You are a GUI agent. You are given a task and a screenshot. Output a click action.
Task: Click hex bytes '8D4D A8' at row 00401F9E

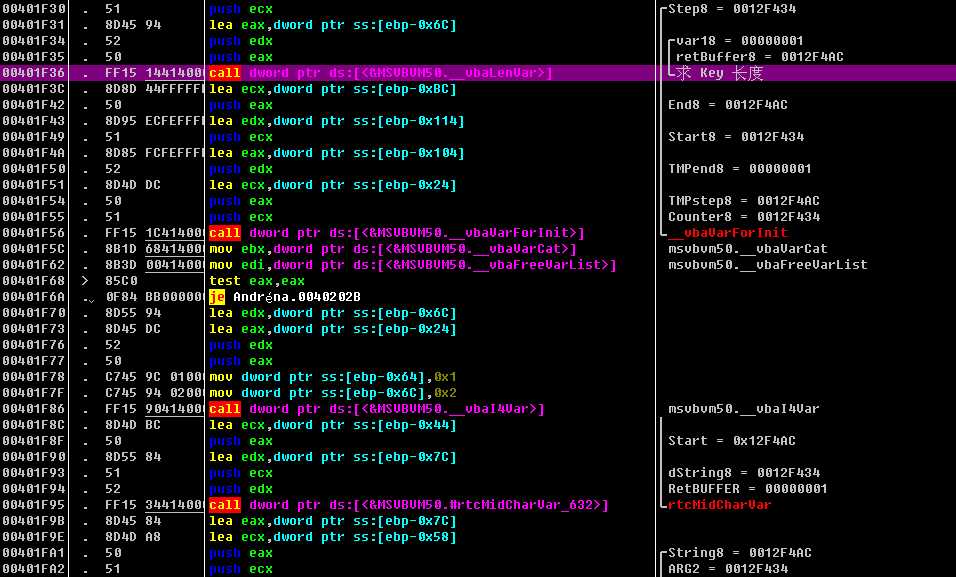point(133,537)
